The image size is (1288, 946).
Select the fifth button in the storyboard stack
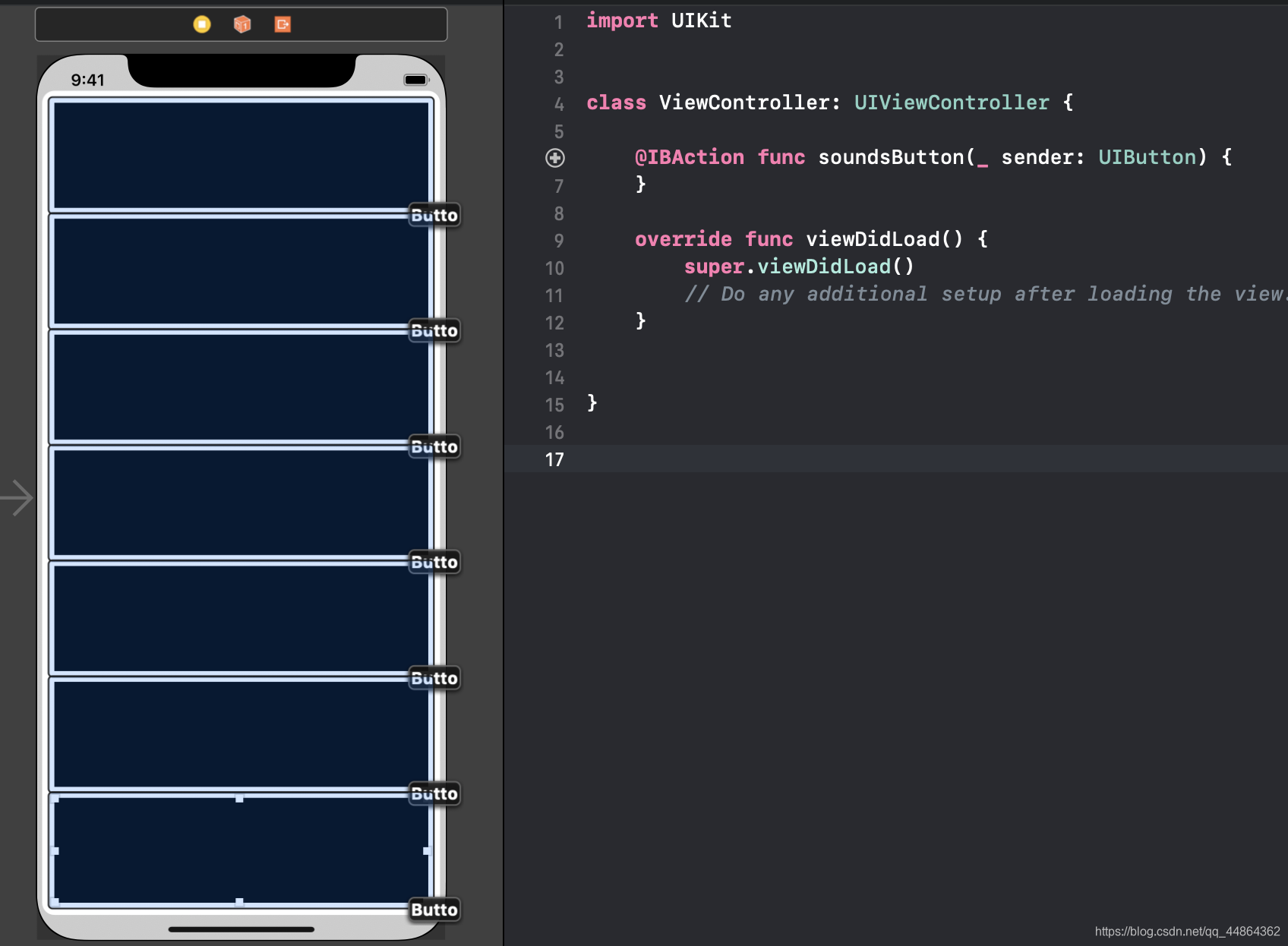tap(241, 618)
